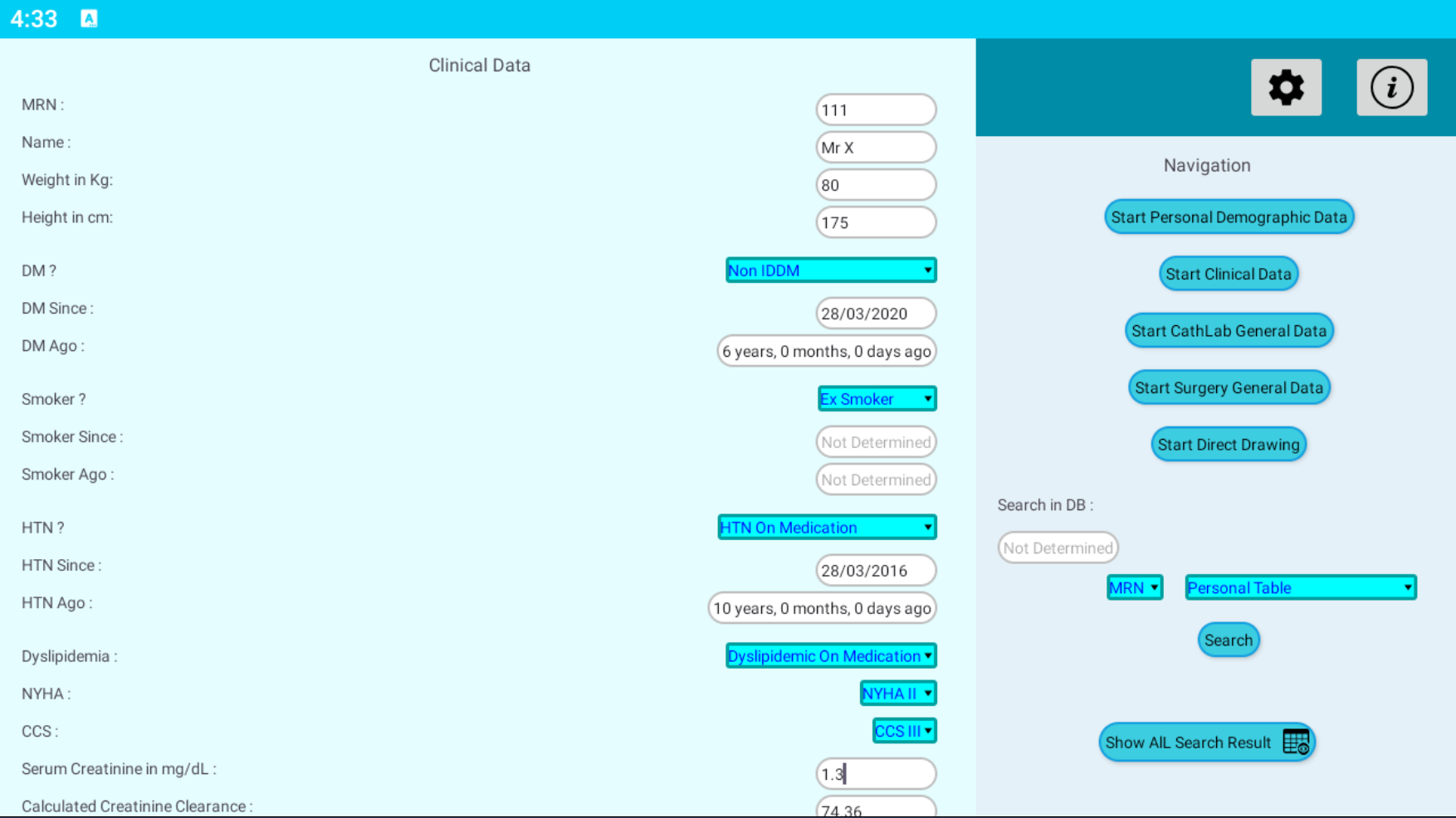
Task: Open the CCS class dropdown
Action: [904, 731]
